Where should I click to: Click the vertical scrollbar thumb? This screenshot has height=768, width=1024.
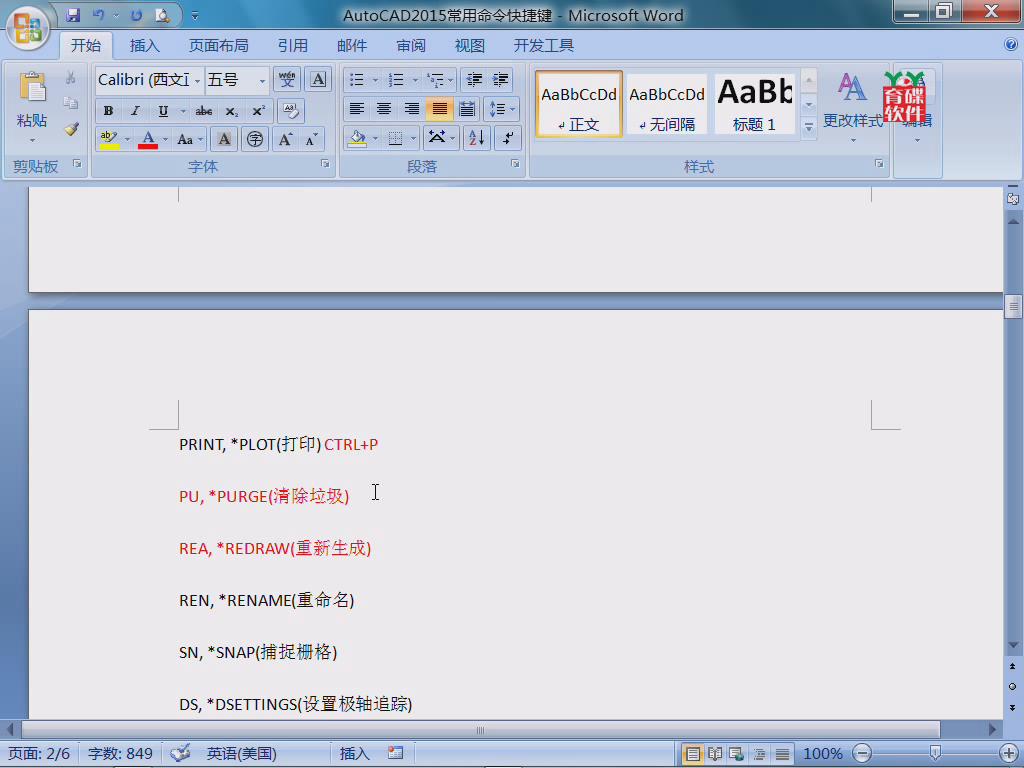[x=1013, y=305]
